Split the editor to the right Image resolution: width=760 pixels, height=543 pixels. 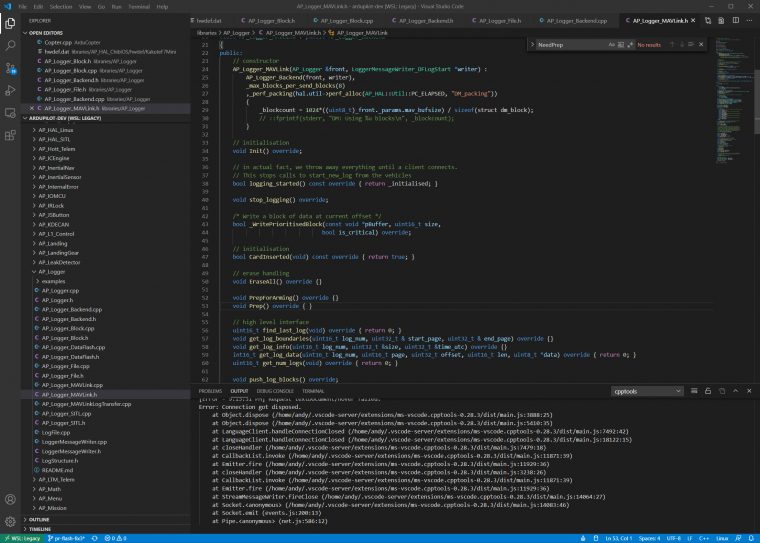[736, 20]
